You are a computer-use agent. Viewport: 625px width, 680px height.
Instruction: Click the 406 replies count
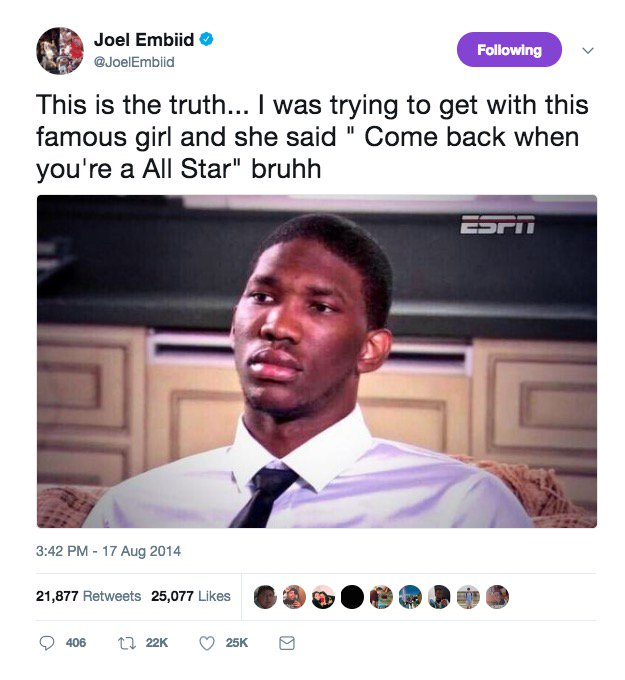76,643
